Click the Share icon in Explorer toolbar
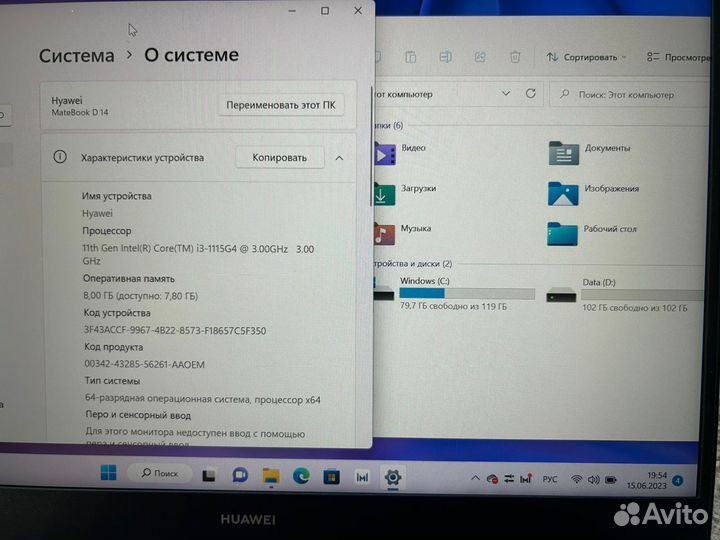This screenshot has width=720, height=540. pyautogui.click(x=480, y=57)
